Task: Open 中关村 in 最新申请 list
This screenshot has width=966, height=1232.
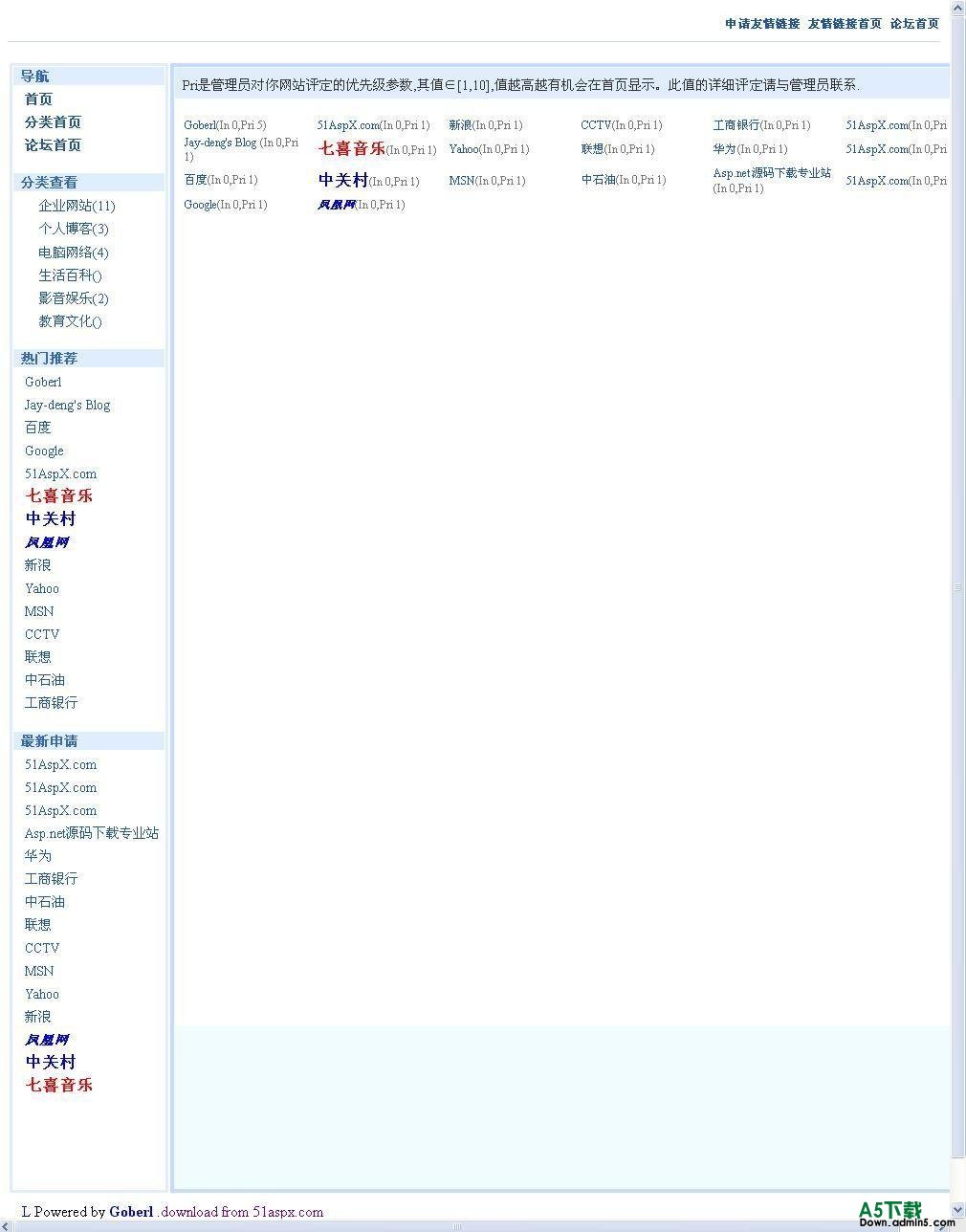Action: (x=51, y=1062)
